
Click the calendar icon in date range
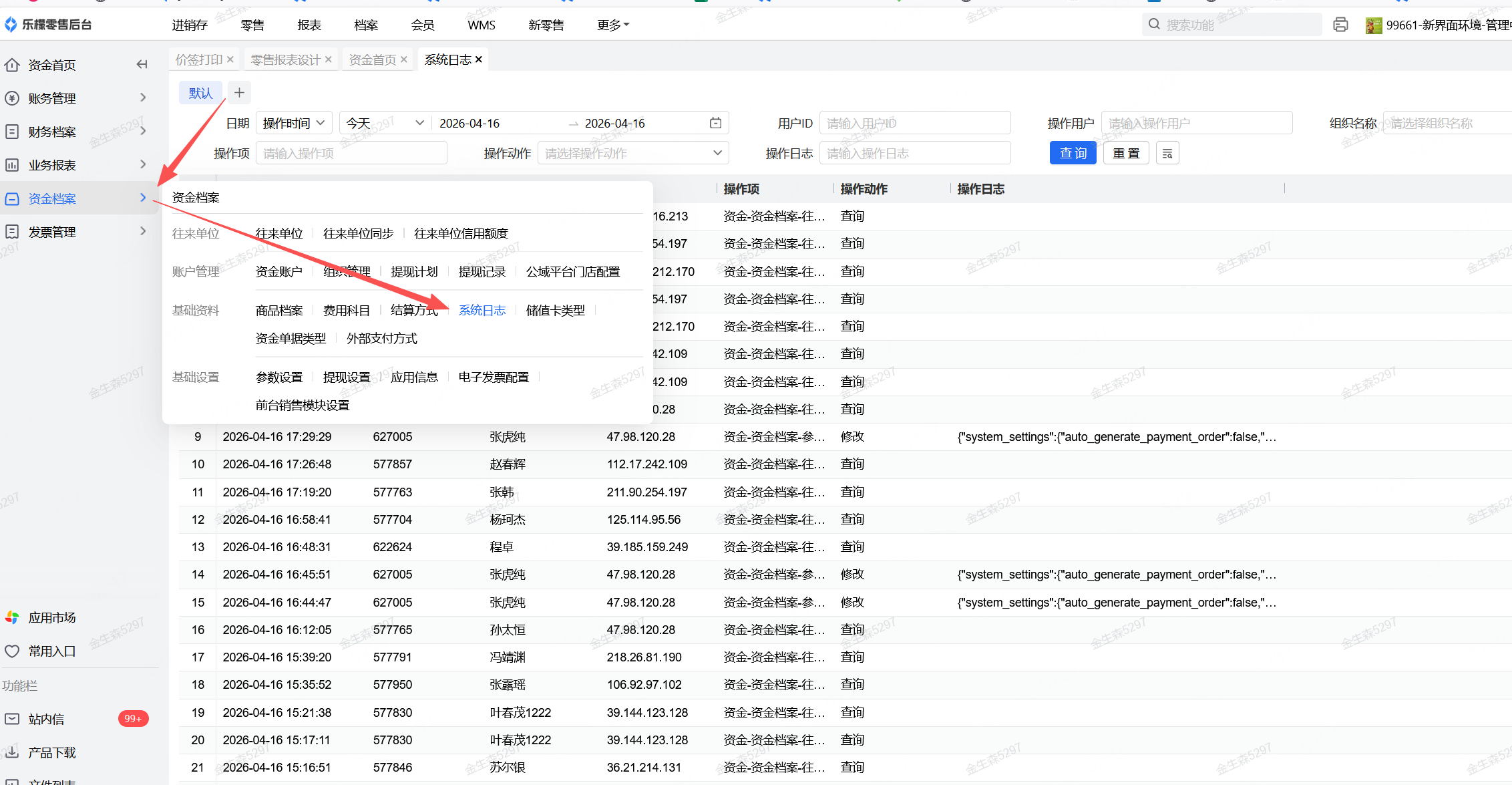pyautogui.click(x=715, y=123)
